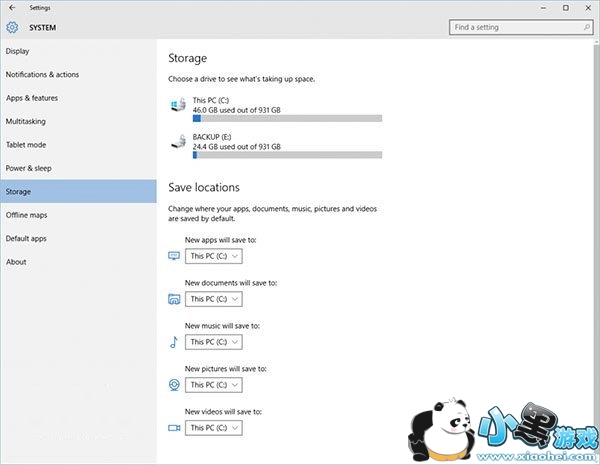Click '24.4 GB used out of 931 GB' text
Screen dimensions: 600x465
(x=236, y=147)
